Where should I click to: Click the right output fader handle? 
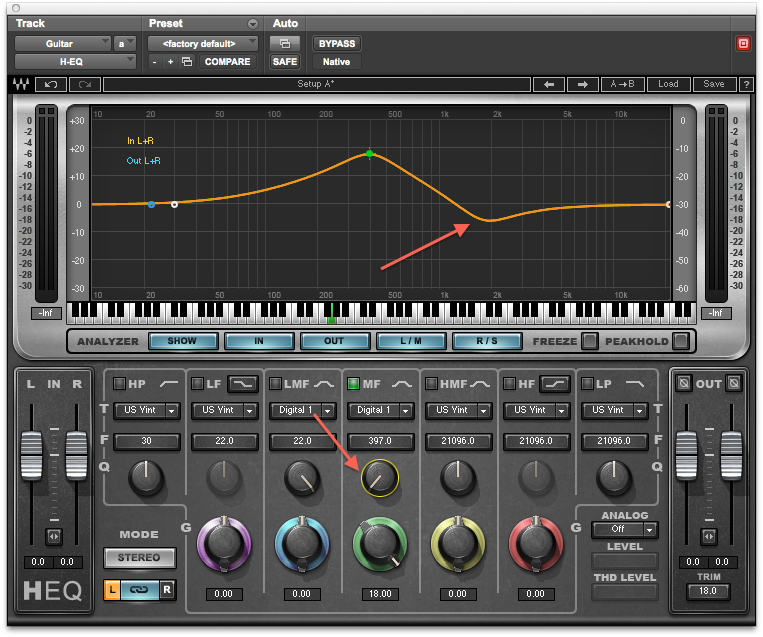(x=731, y=455)
